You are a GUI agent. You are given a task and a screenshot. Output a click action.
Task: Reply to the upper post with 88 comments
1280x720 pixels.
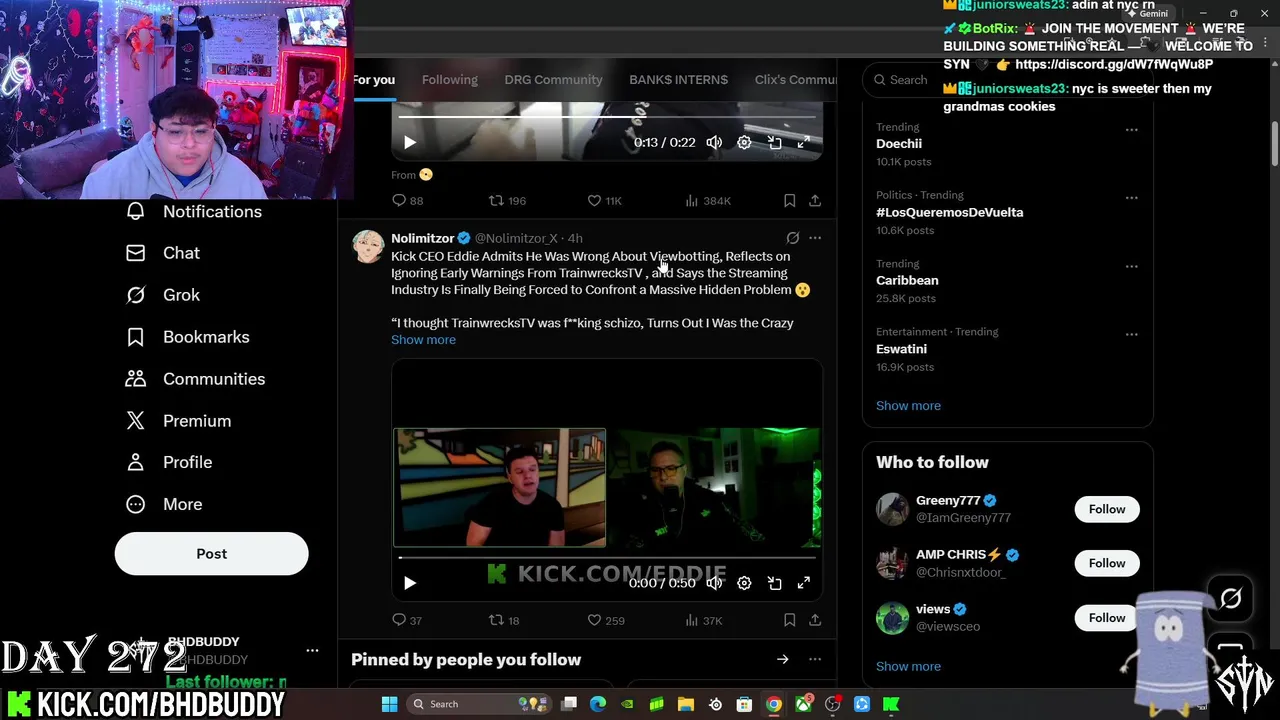coord(407,201)
